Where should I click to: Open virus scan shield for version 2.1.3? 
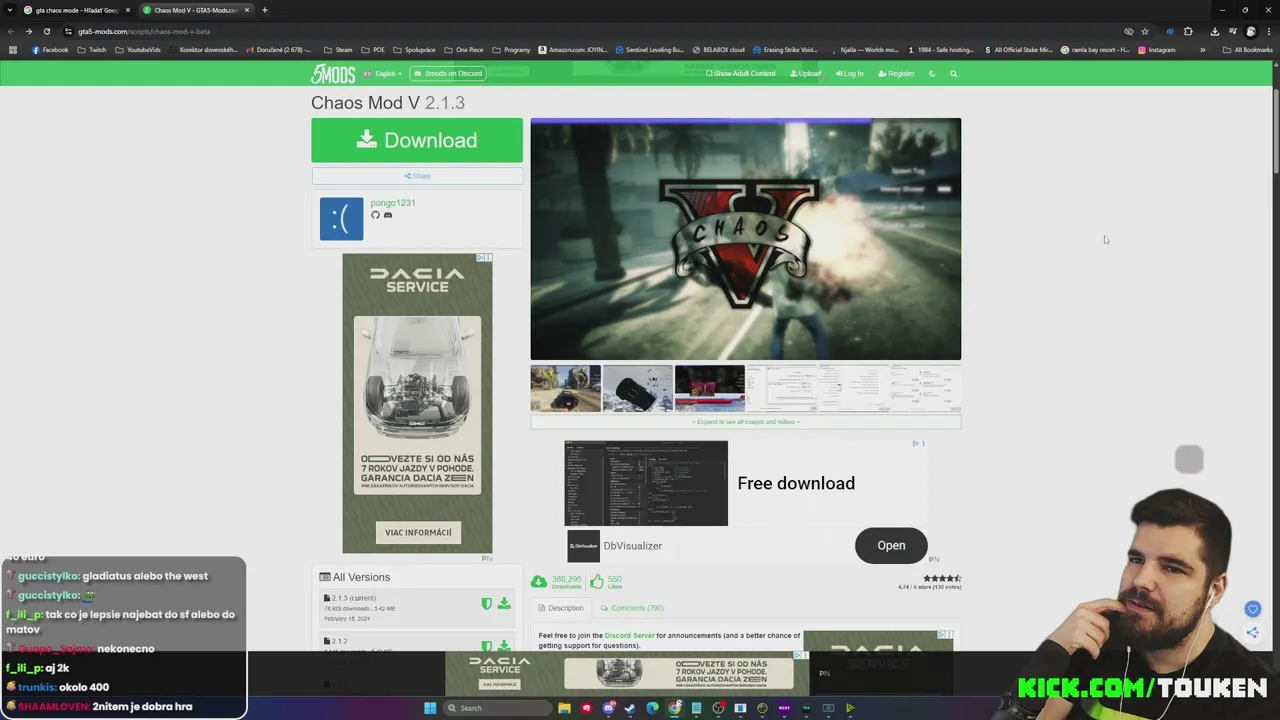point(487,603)
